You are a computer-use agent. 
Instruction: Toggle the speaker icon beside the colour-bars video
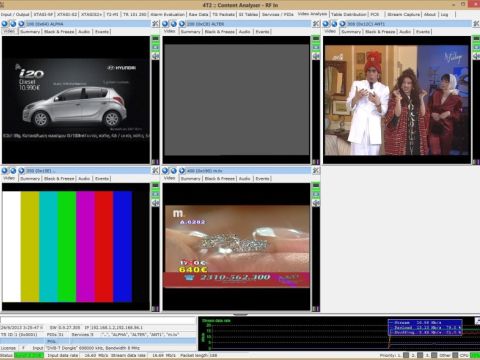pos(155,203)
